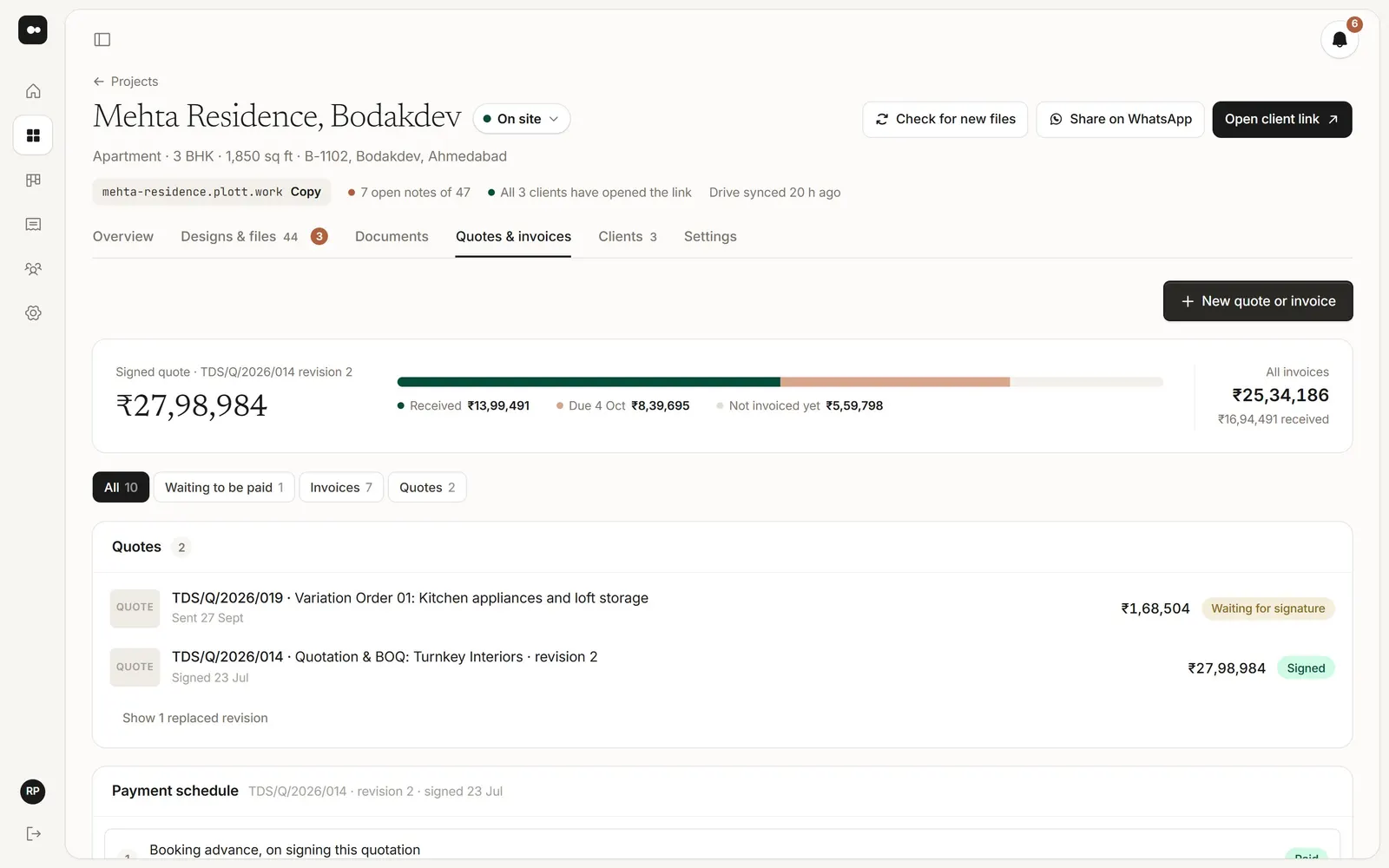Click the ₹1,68,504 quote amount
Image resolution: width=1389 pixels, height=868 pixels.
[x=1155, y=608]
